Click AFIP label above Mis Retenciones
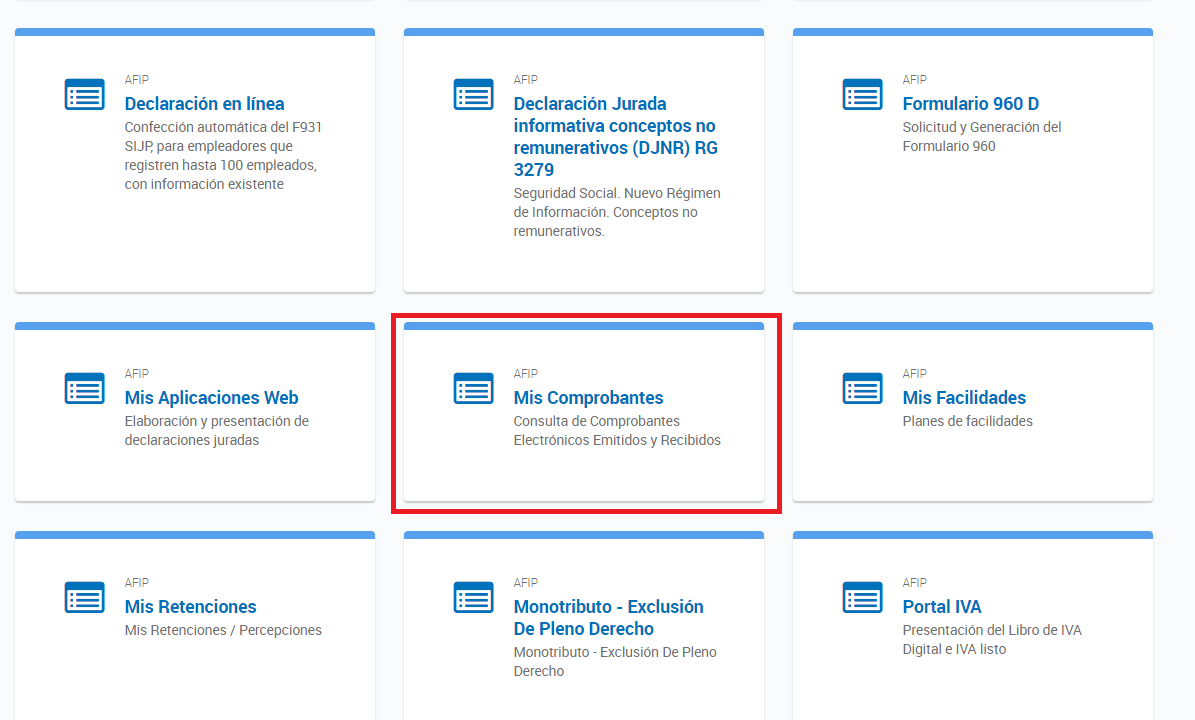This screenshot has height=720, width=1195. (x=136, y=582)
